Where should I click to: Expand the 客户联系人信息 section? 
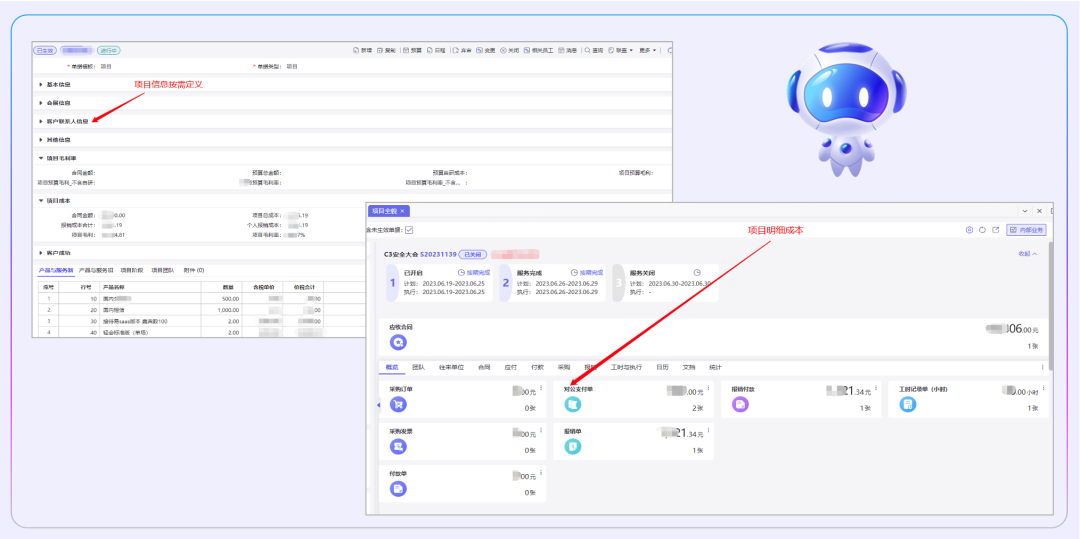click(x=64, y=121)
